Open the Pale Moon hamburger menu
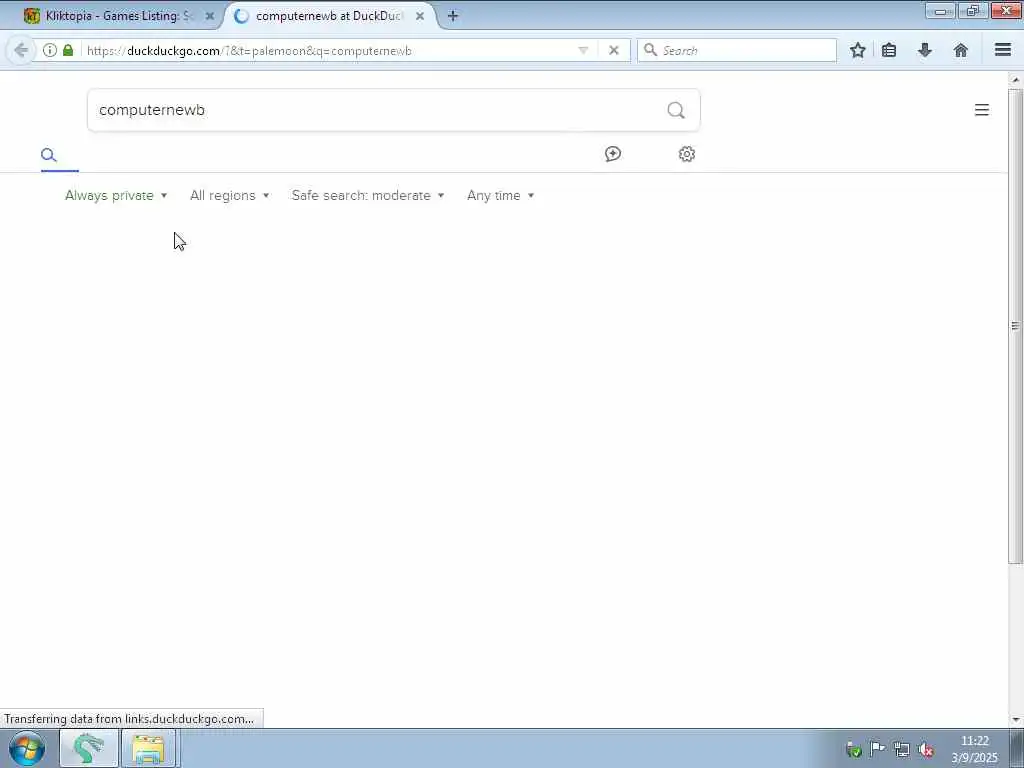The image size is (1024, 768). (x=1003, y=50)
